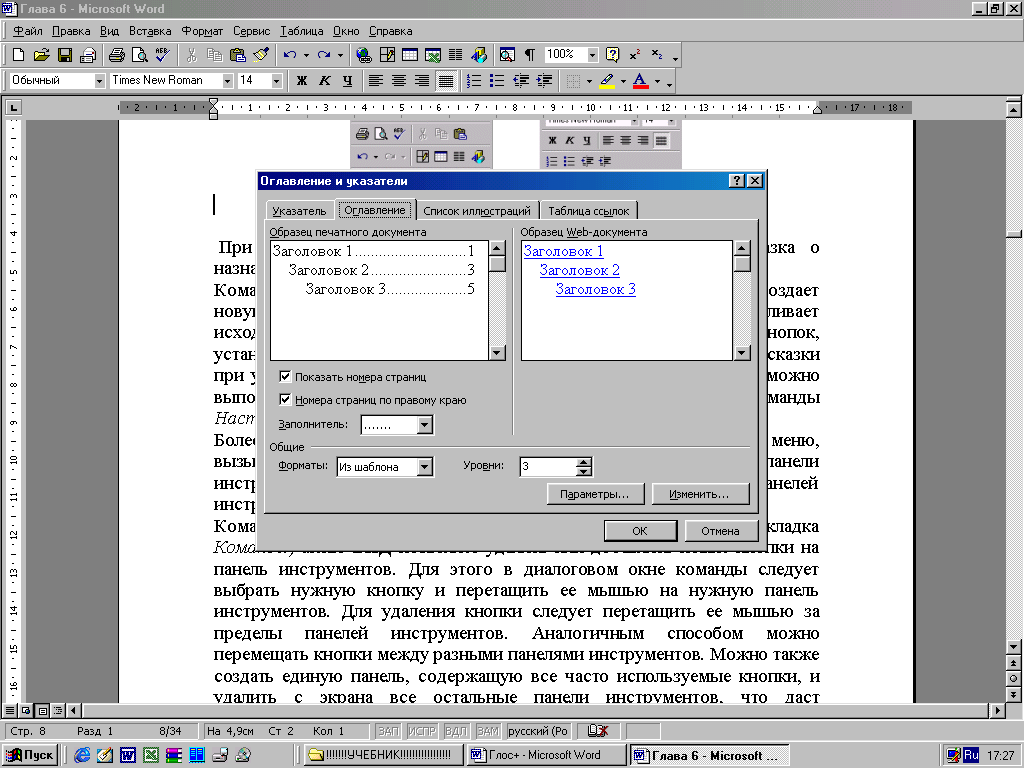
Task: Apply yellow highlight color
Action: point(607,81)
